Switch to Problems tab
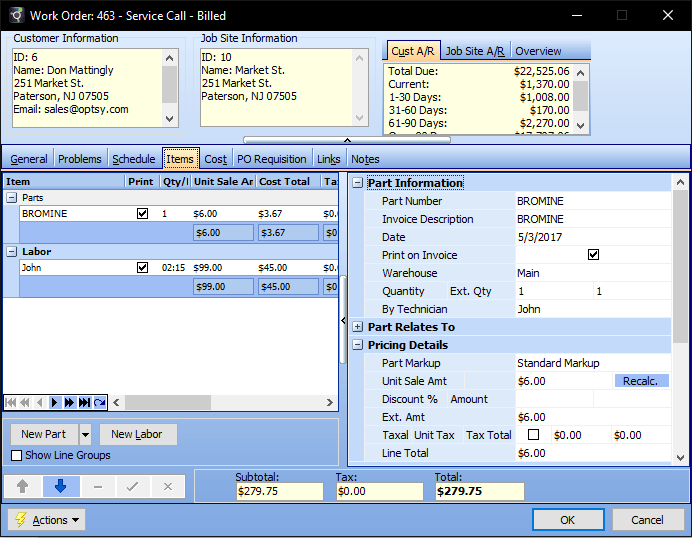692x538 pixels. click(79, 159)
